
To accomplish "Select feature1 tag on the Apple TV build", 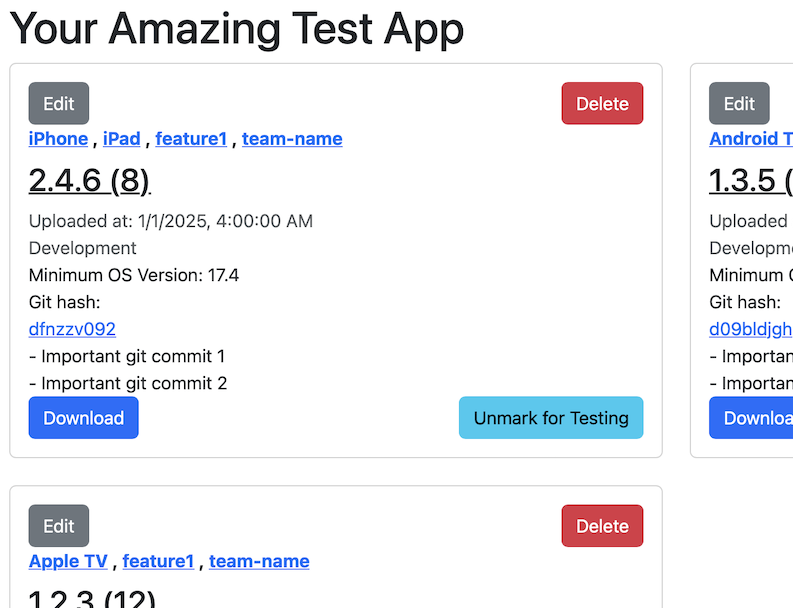I will click(x=158, y=562).
